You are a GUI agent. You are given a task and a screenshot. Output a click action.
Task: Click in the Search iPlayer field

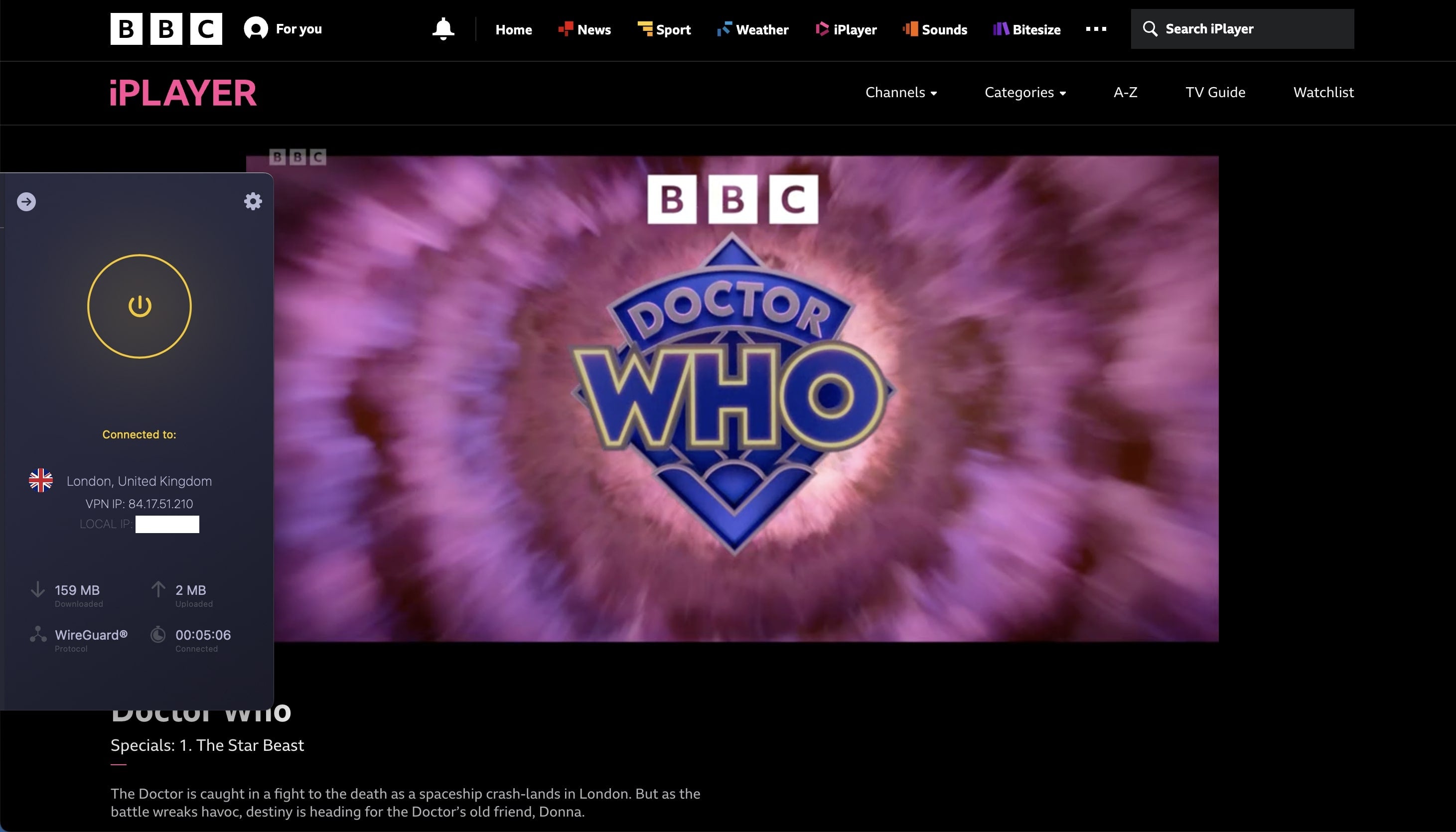click(x=1251, y=29)
